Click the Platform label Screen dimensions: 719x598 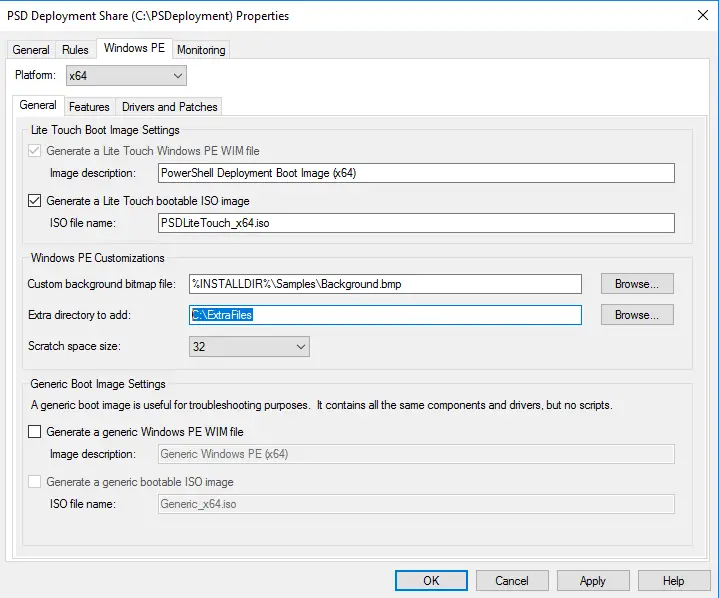[35, 75]
